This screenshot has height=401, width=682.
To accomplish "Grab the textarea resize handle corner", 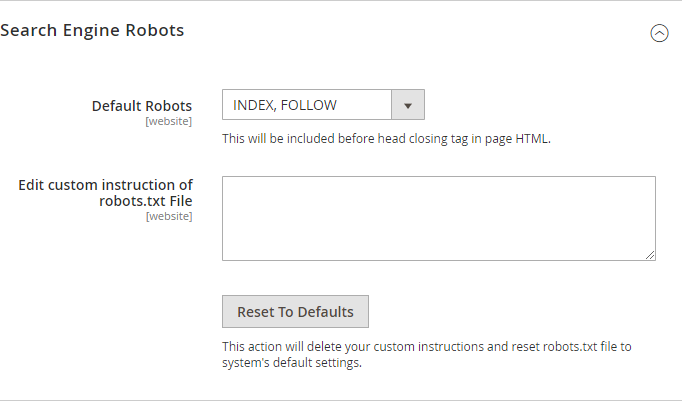I will coord(651,255).
